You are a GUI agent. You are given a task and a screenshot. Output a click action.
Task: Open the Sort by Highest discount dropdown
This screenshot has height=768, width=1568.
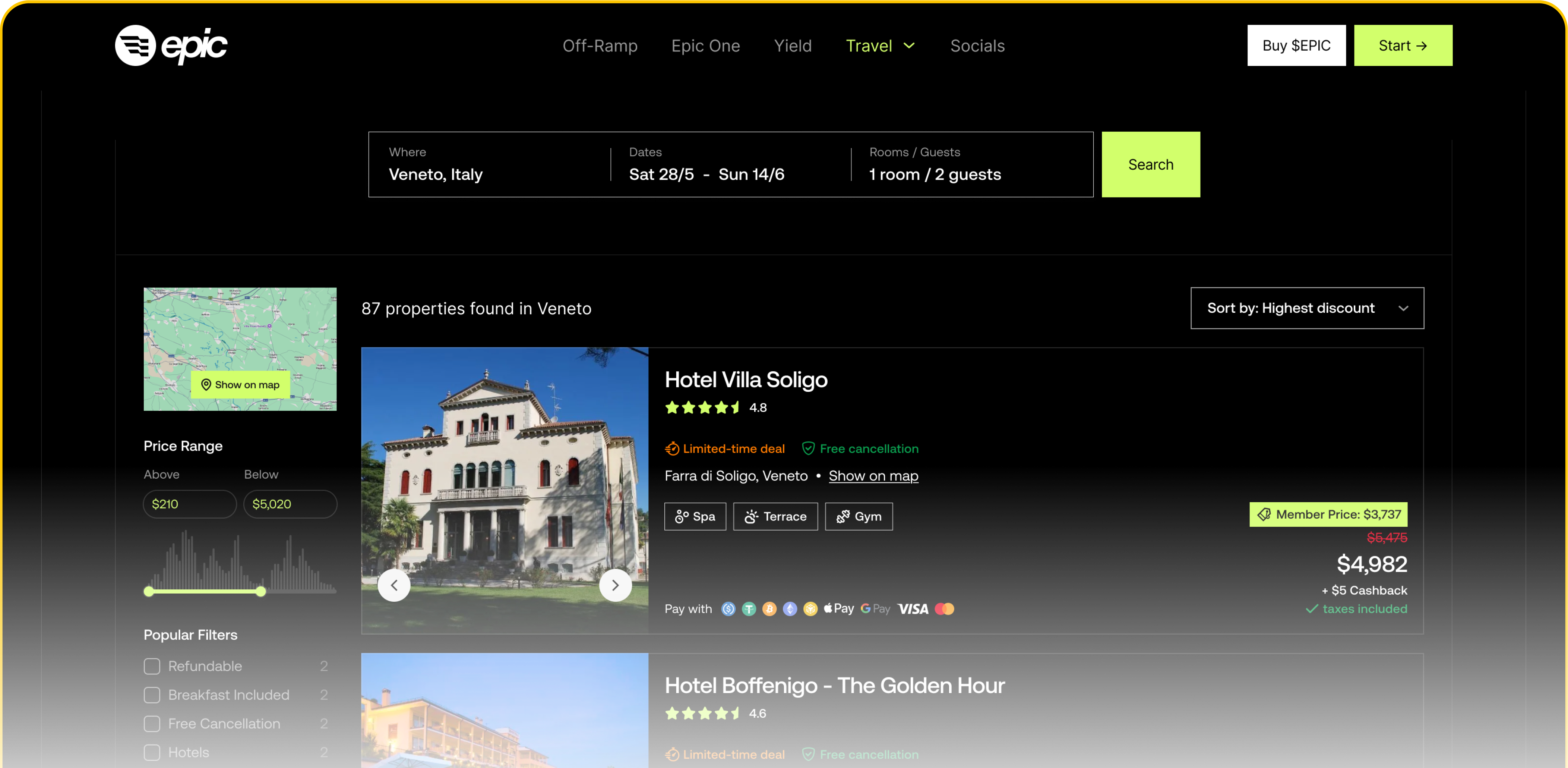[1307, 308]
